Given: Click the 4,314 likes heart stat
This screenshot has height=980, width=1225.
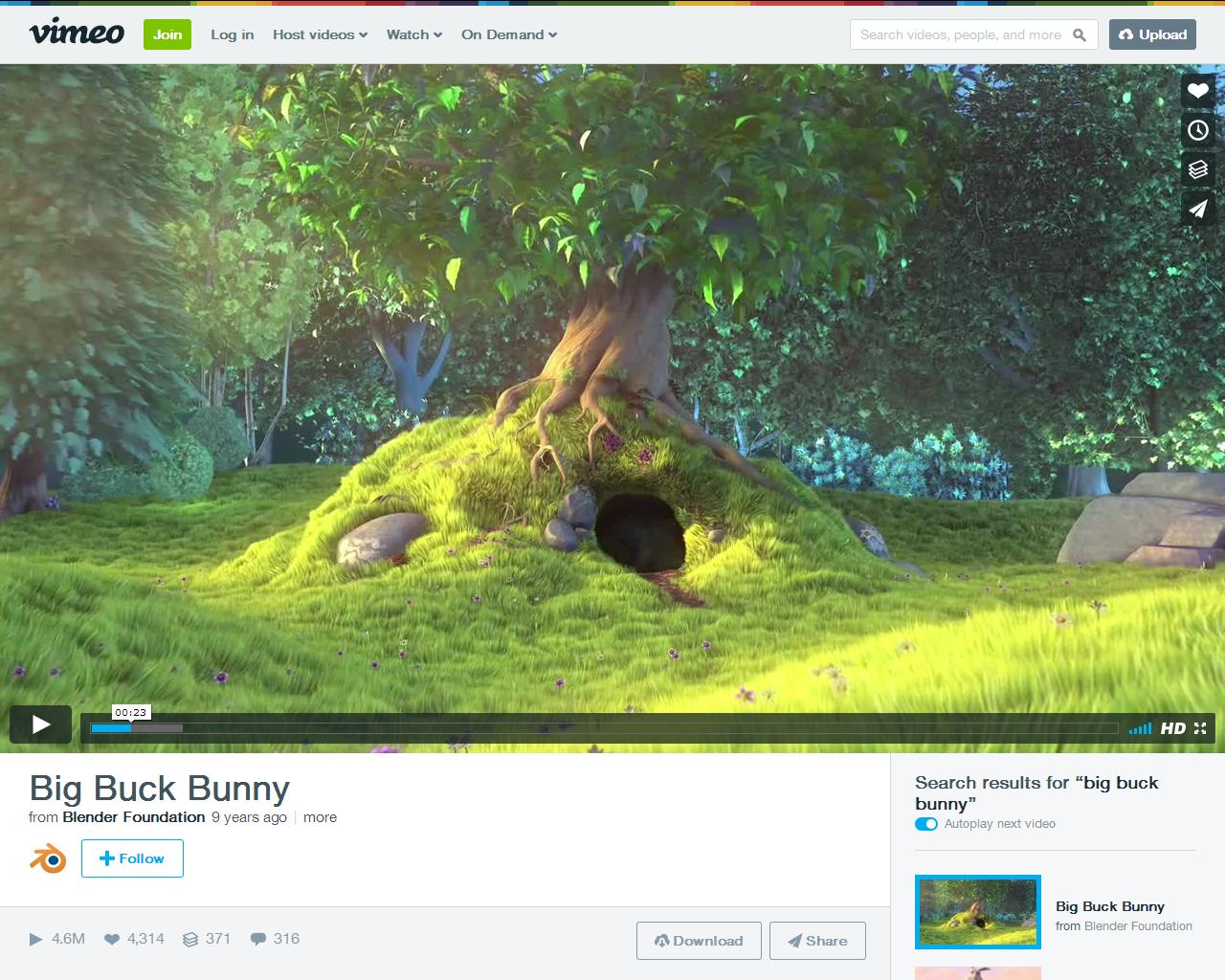Looking at the screenshot, I should tap(134, 939).
